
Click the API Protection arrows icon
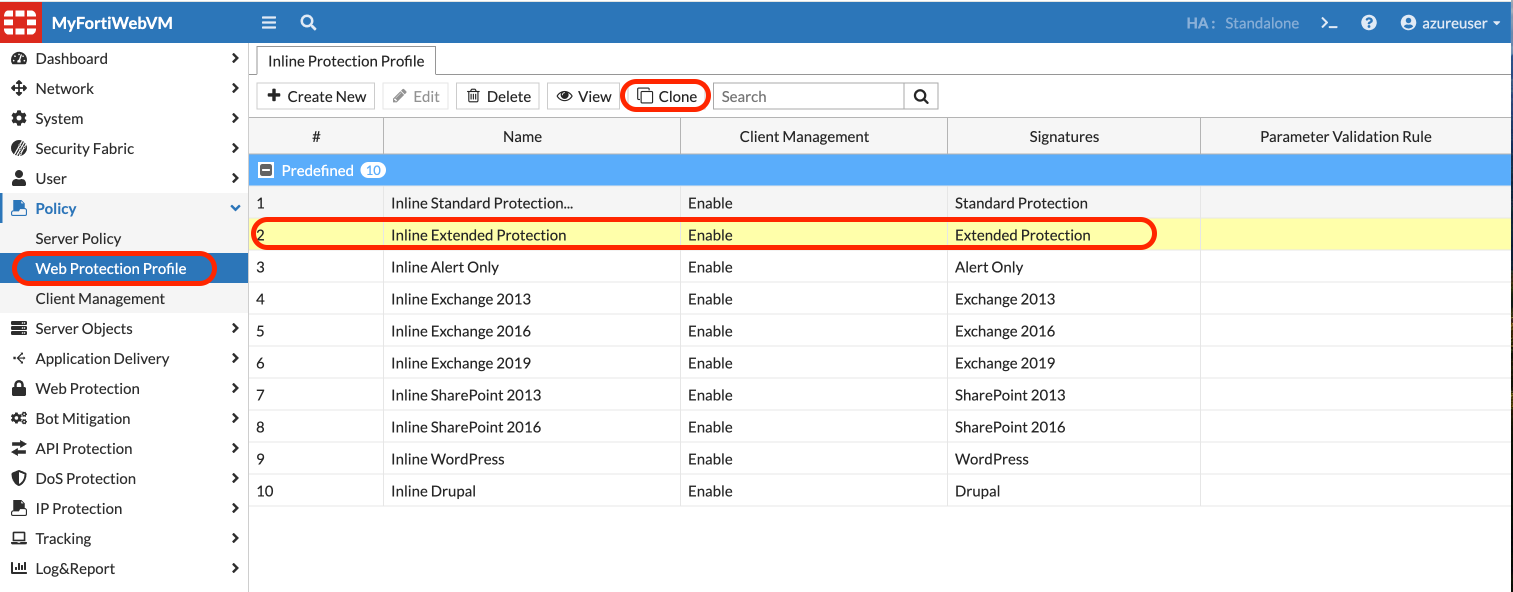[x=19, y=449]
